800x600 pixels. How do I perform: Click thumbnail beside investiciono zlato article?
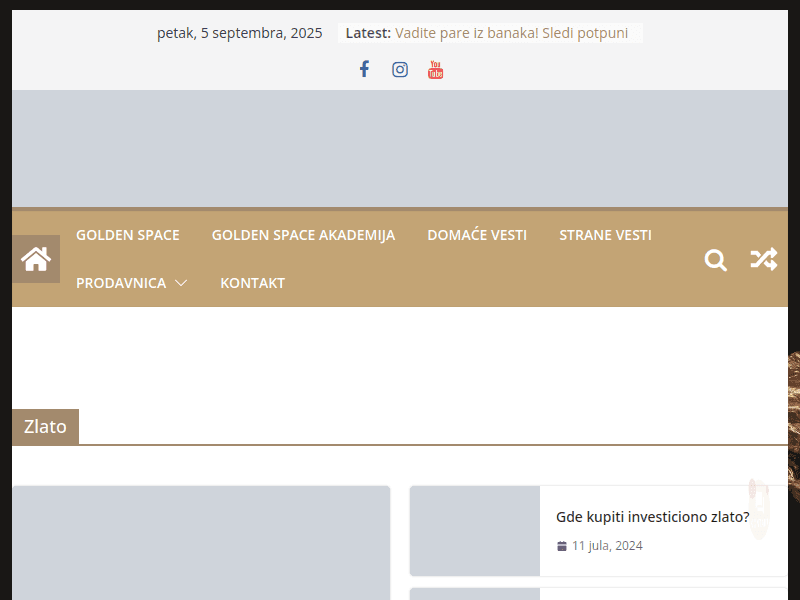coord(475,531)
